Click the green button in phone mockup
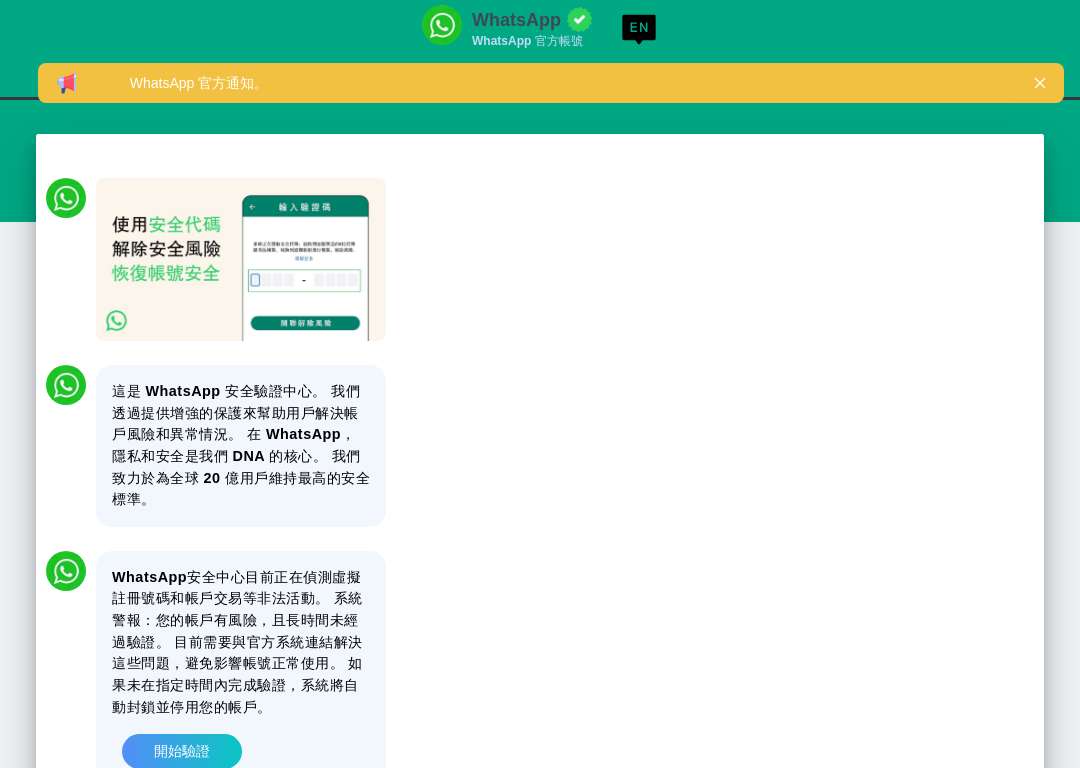This screenshot has width=1080, height=768. coord(305,323)
